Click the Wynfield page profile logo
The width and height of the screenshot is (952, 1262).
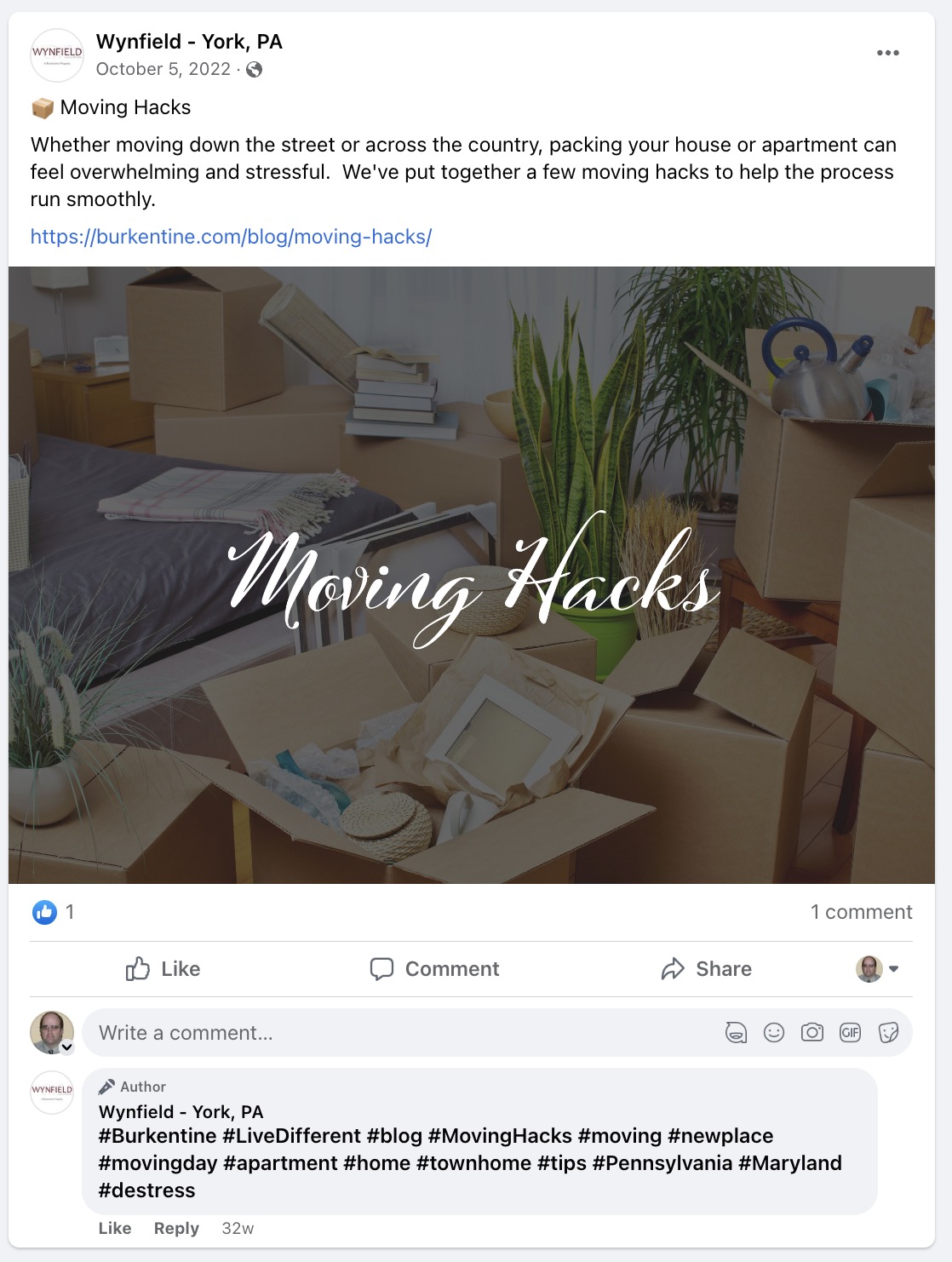point(57,55)
